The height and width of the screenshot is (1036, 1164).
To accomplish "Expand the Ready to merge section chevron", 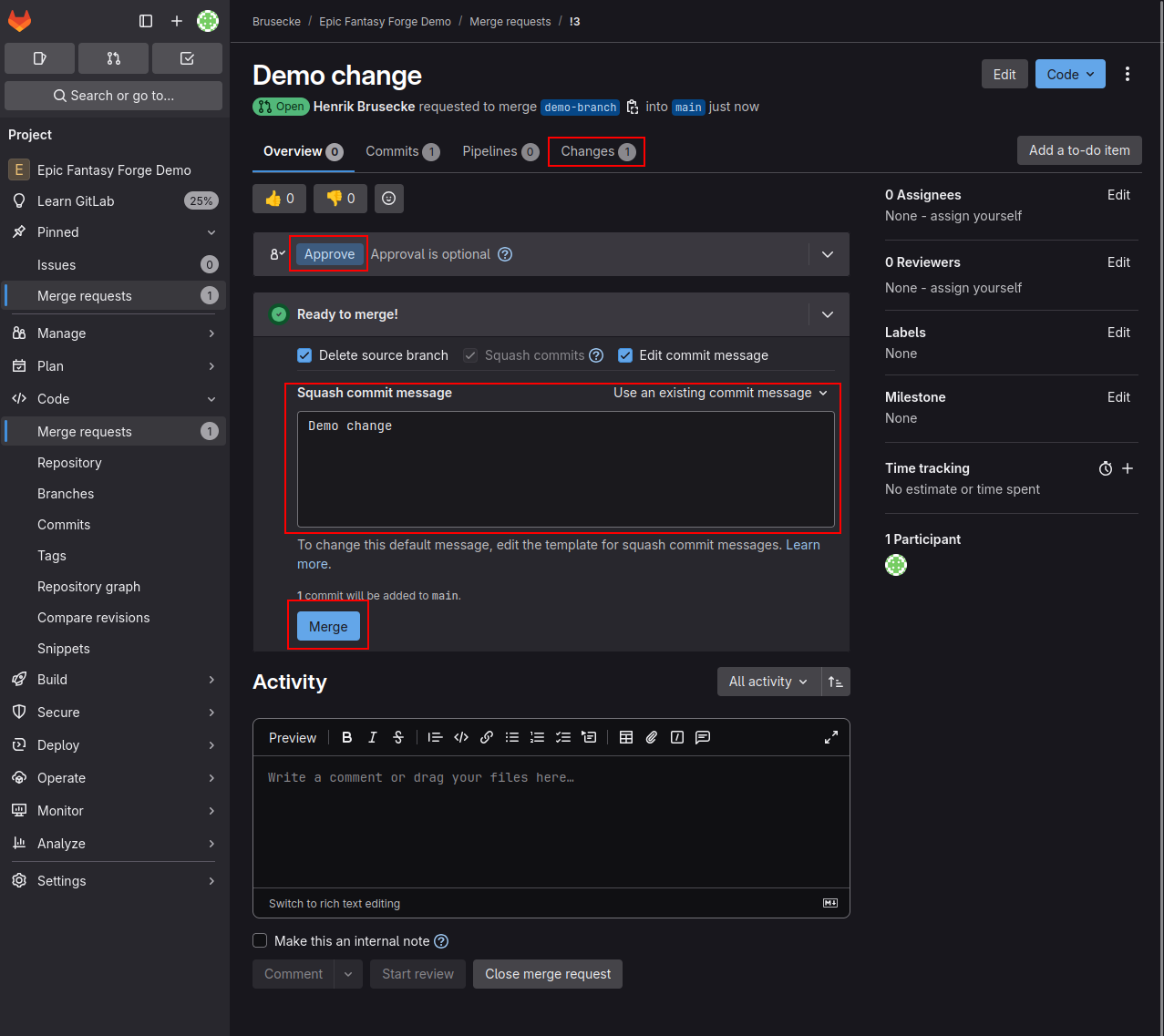I will (x=828, y=314).
